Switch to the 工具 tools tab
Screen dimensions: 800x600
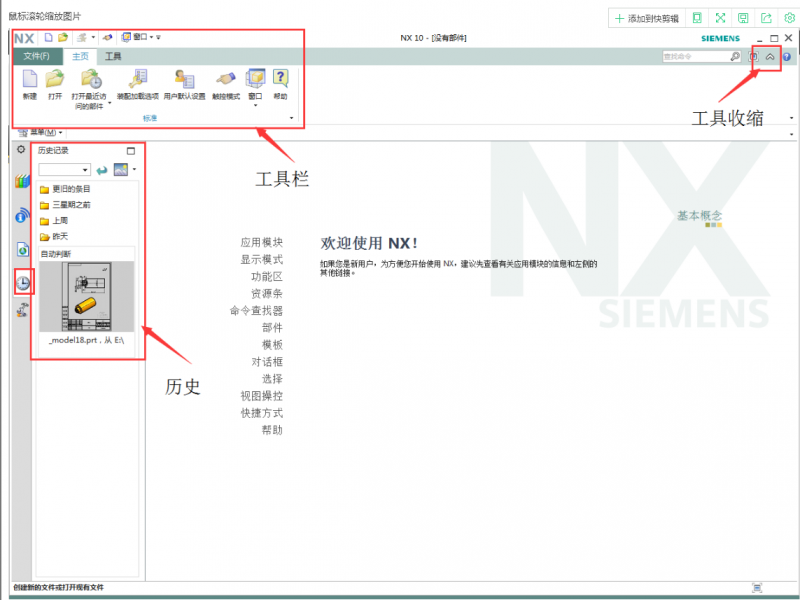point(113,56)
